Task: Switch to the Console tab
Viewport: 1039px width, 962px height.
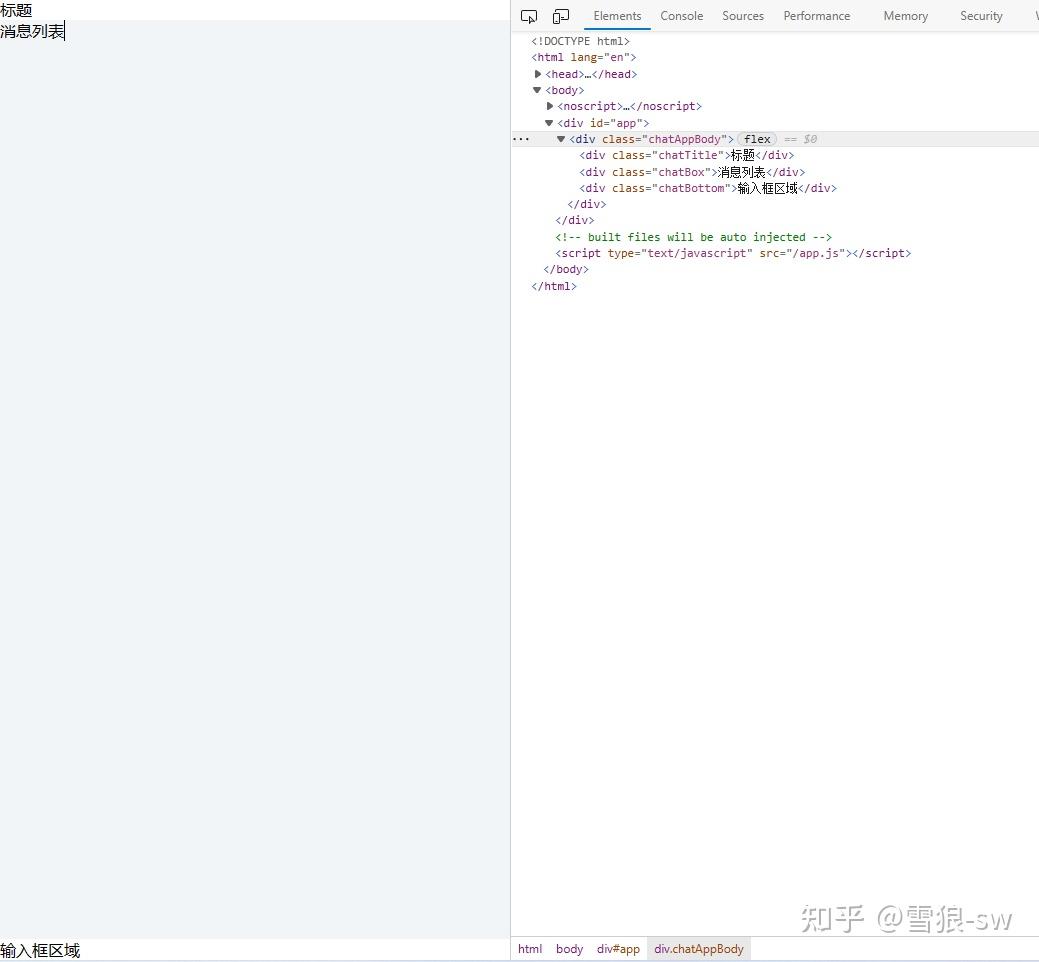Action: click(681, 15)
